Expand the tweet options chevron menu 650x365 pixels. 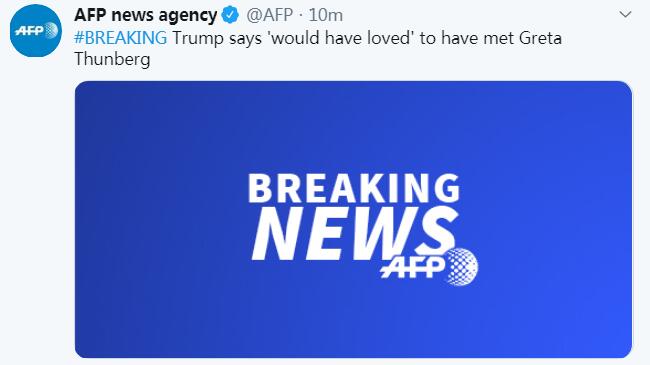click(x=625, y=15)
